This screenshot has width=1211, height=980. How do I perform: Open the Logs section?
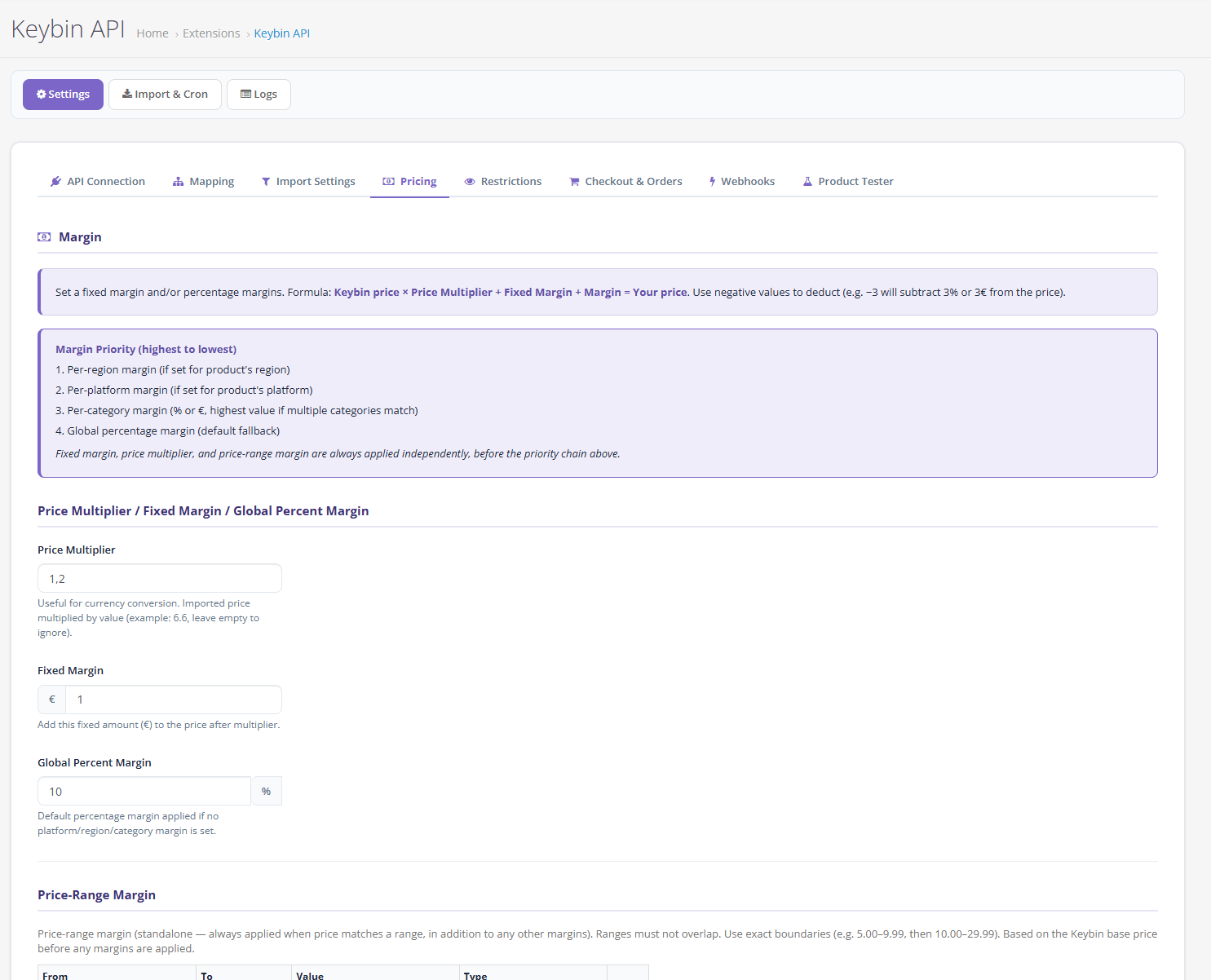(x=259, y=95)
